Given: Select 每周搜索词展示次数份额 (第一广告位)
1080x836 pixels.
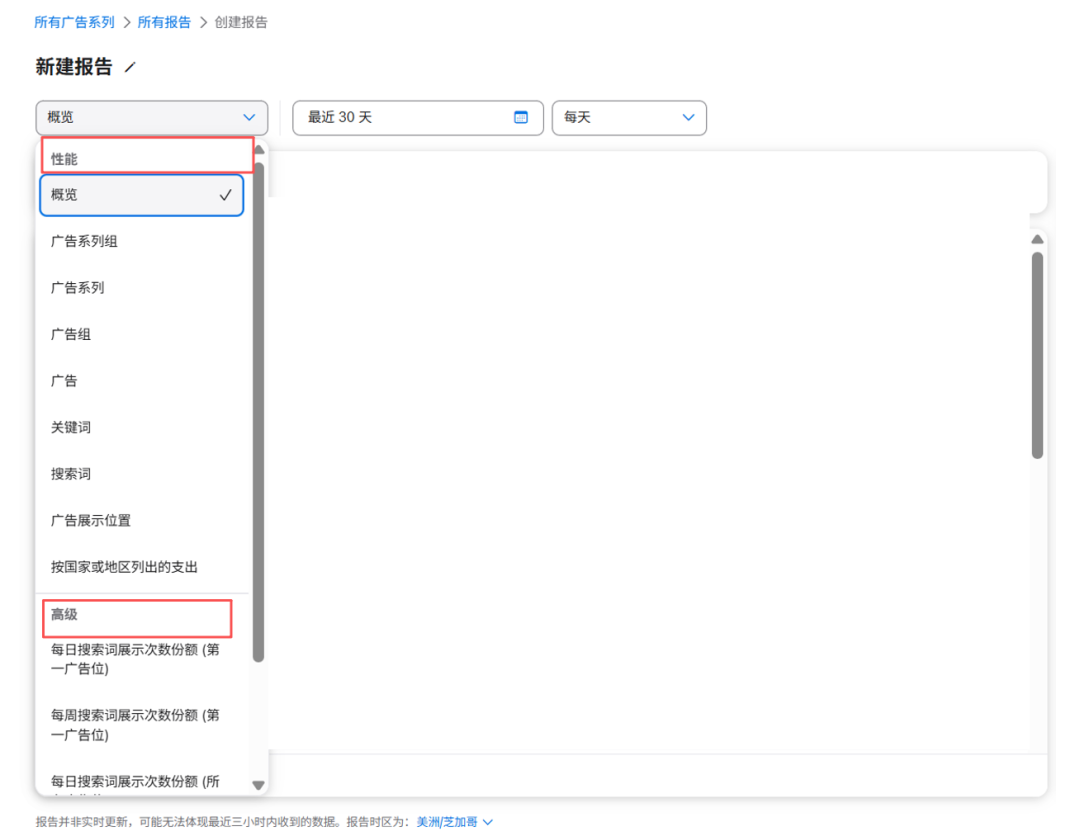Looking at the screenshot, I should [x=142, y=725].
